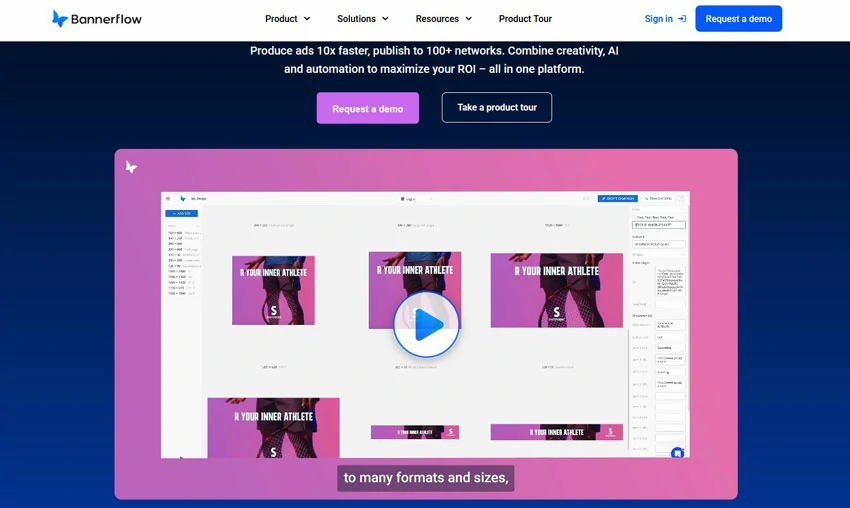This screenshot has height=508, width=850.
Task: Select Take a product tour button
Action: (497, 108)
